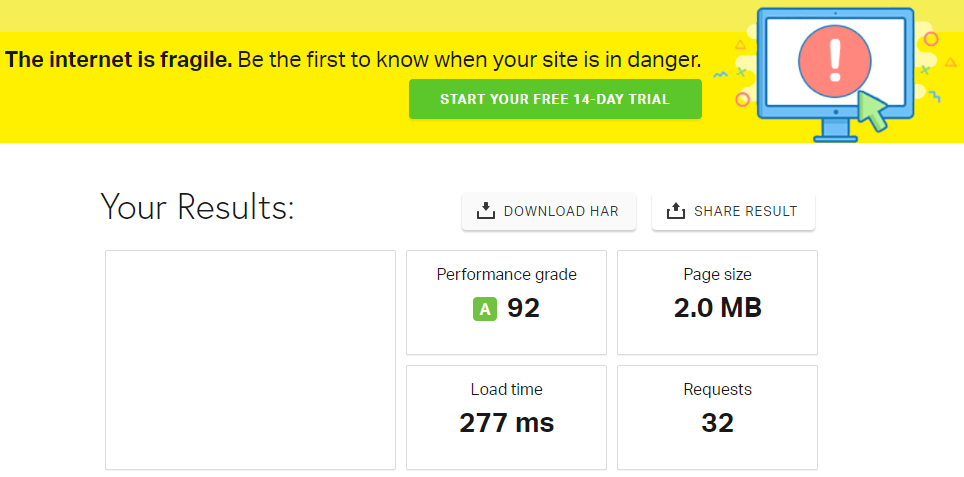Screen dimensions: 964x477
Task: Click the pink ring decoration right of the monitor
Action: point(931,39)
